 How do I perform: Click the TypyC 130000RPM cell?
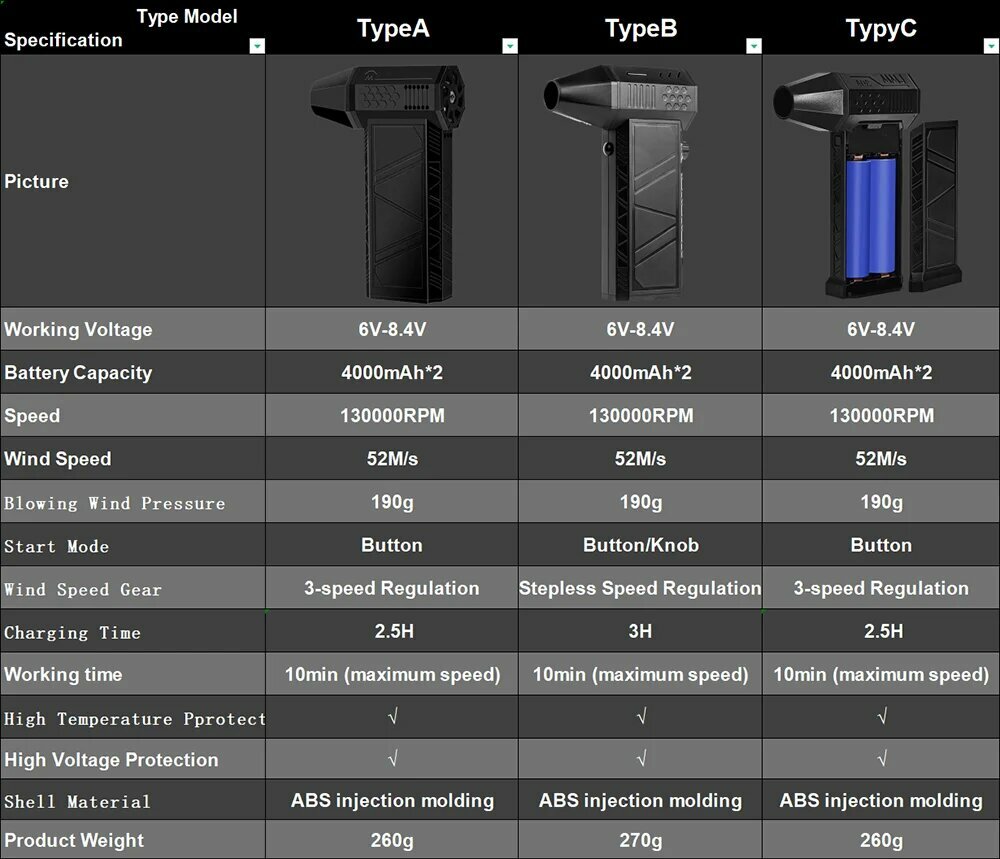pyautogui.click(x=881, y=416)
